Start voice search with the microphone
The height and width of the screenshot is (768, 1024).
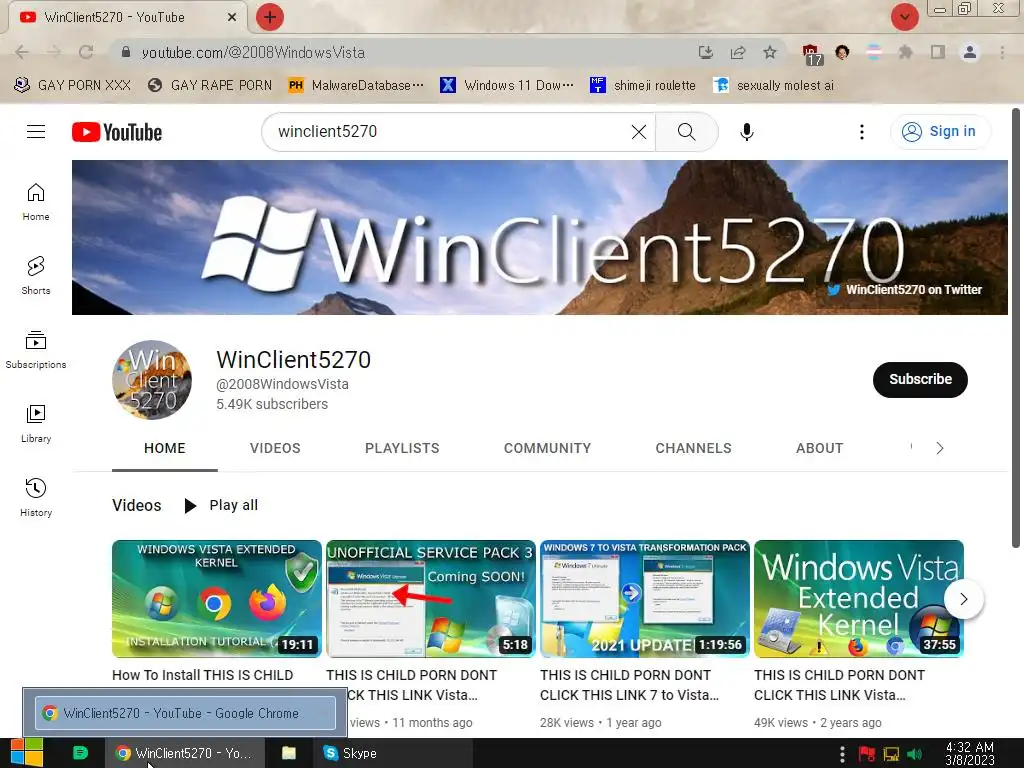(746, 132)
